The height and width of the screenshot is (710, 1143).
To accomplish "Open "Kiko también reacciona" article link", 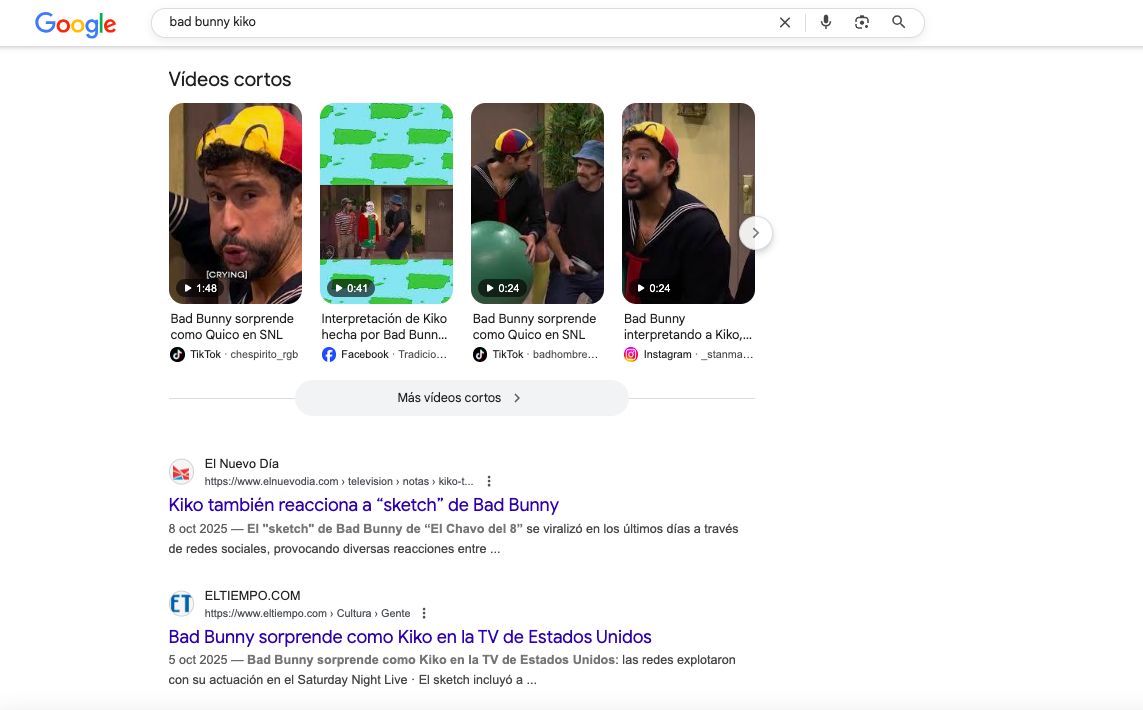I will tap(363, 505).
